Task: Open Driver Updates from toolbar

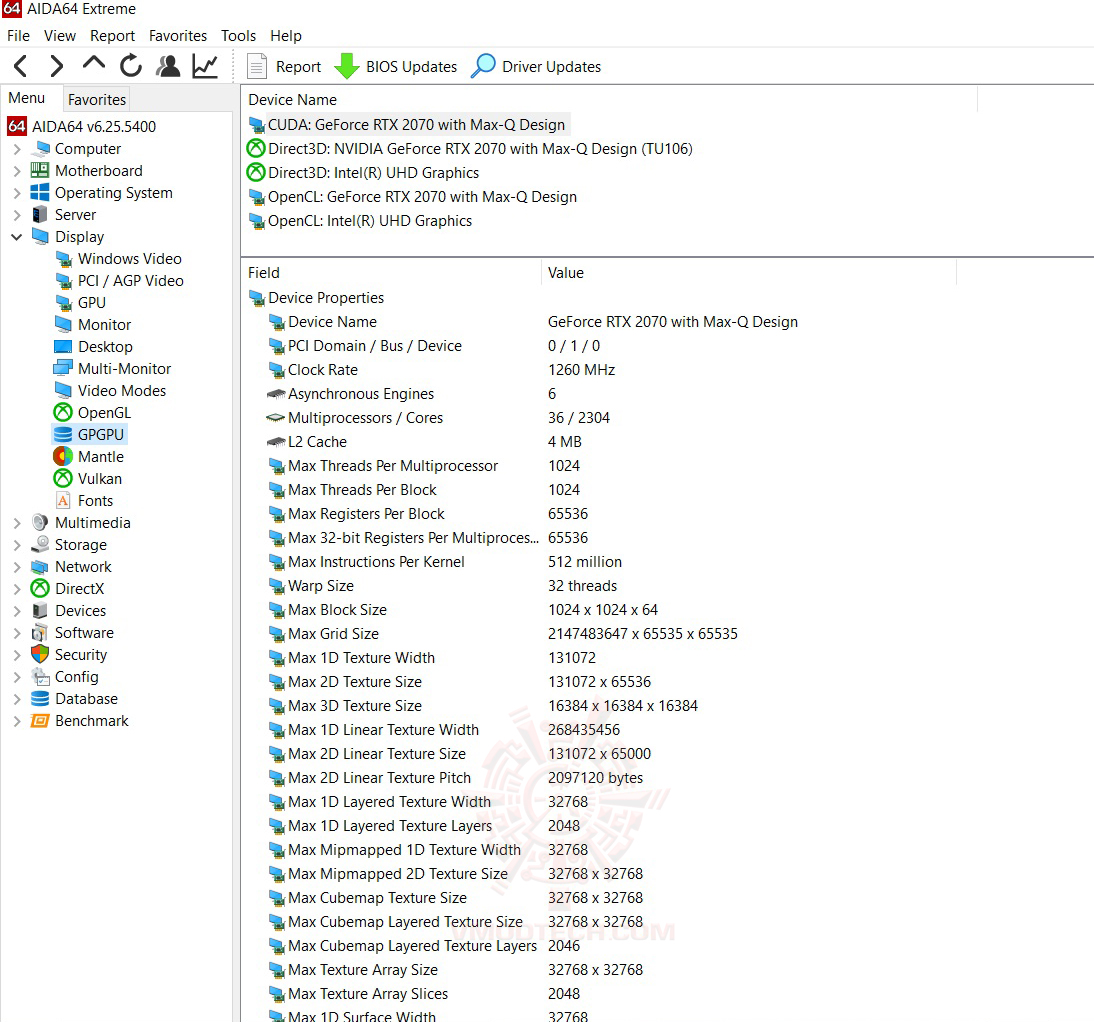Action: point(536,67)
